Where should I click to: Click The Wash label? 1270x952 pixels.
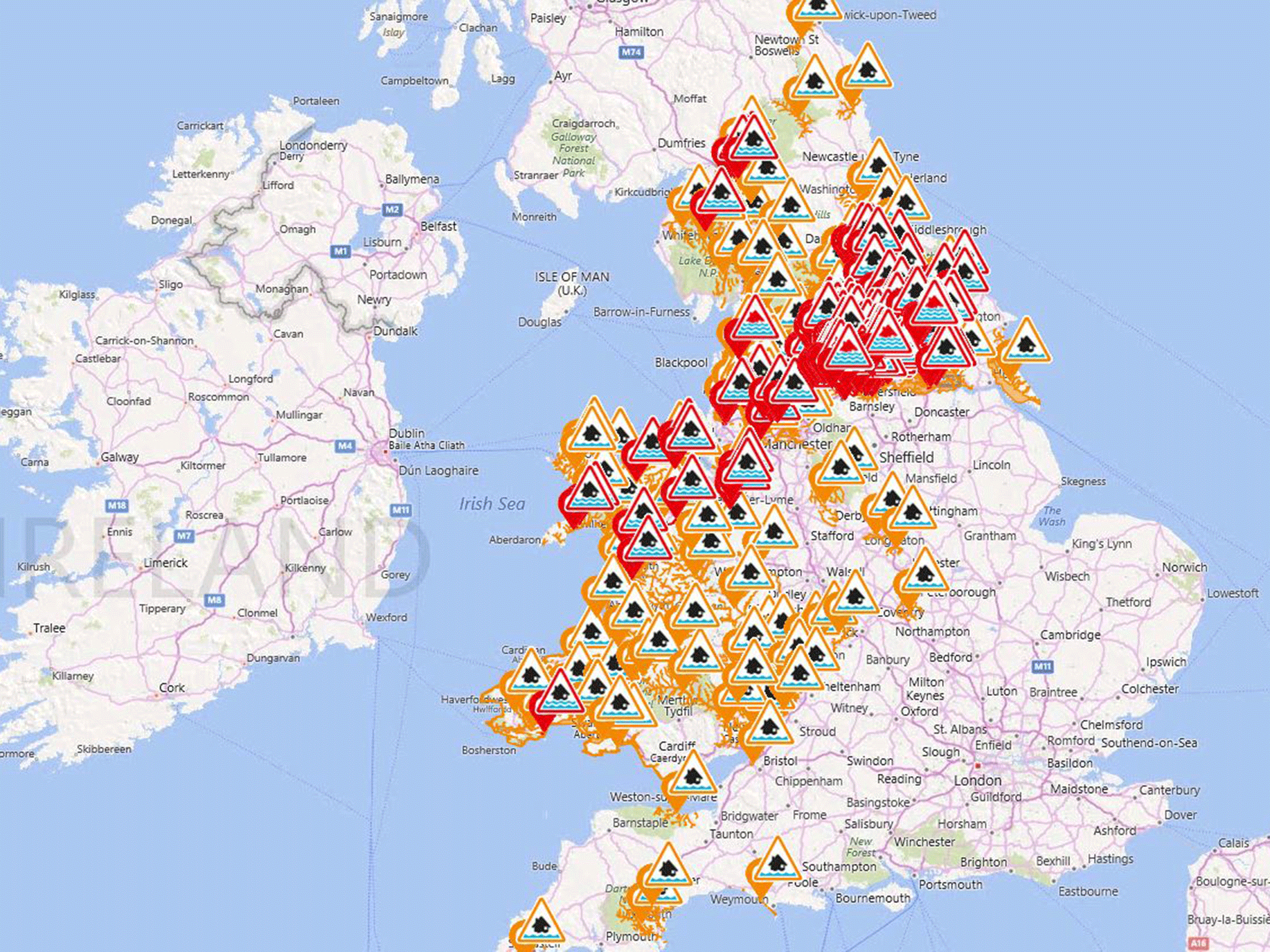(1052, 516)
